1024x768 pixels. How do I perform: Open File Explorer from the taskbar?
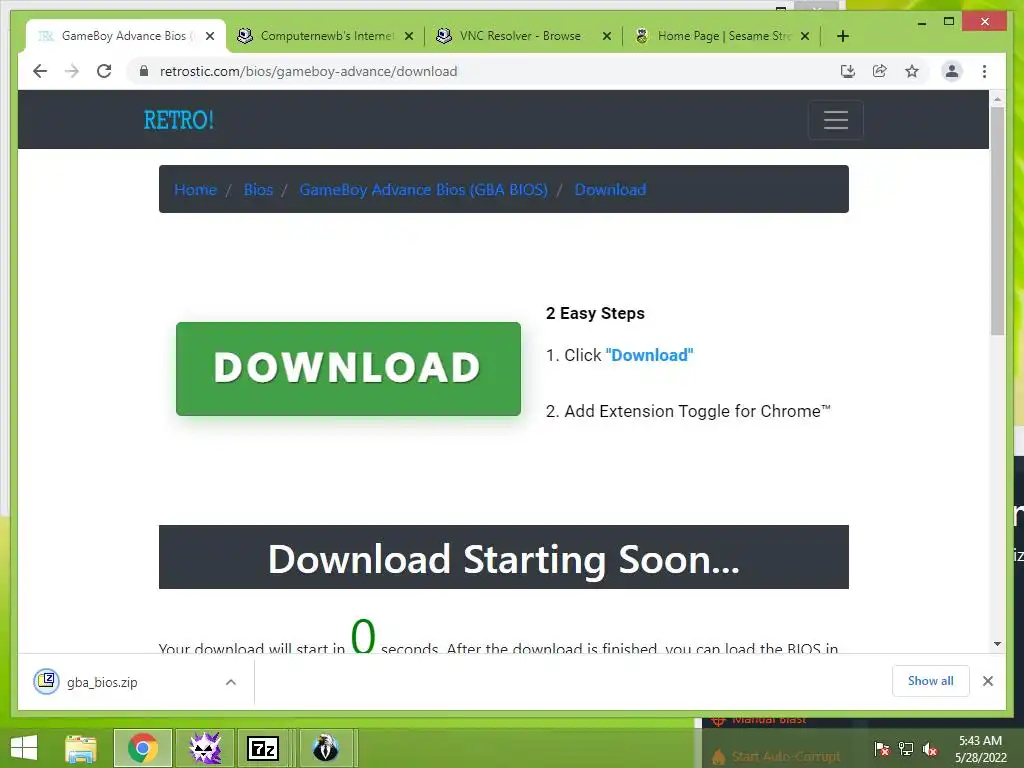tap(81, 748)
